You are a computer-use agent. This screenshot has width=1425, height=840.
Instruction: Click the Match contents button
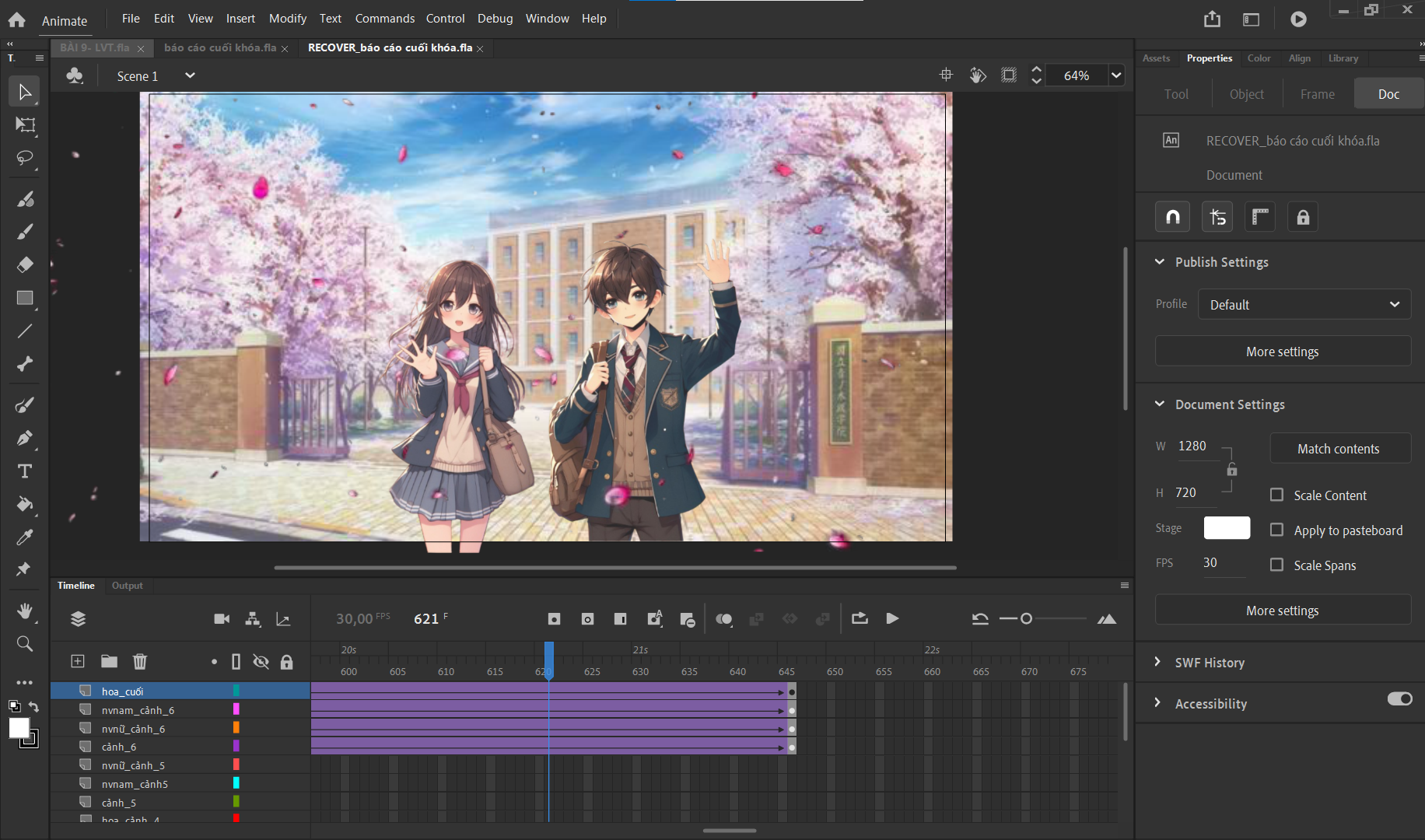point(1339,449)
